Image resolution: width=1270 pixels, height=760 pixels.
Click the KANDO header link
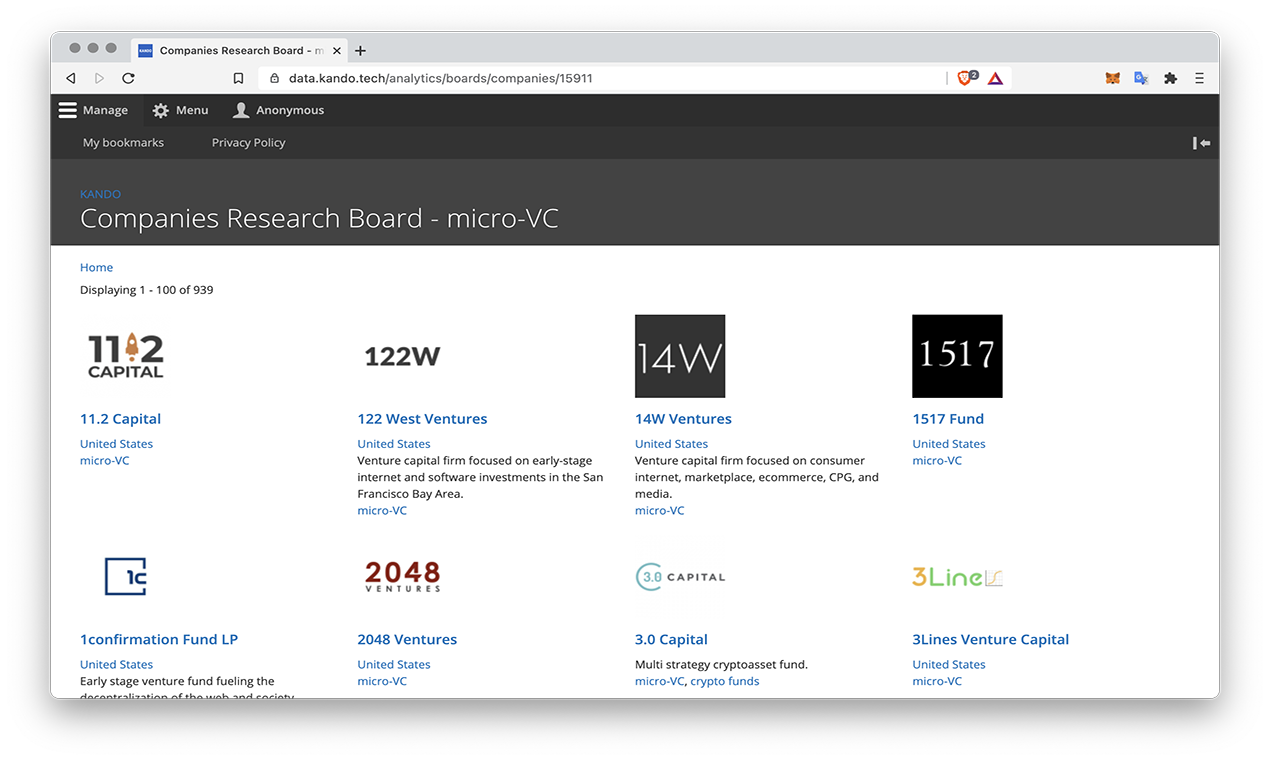100,194
